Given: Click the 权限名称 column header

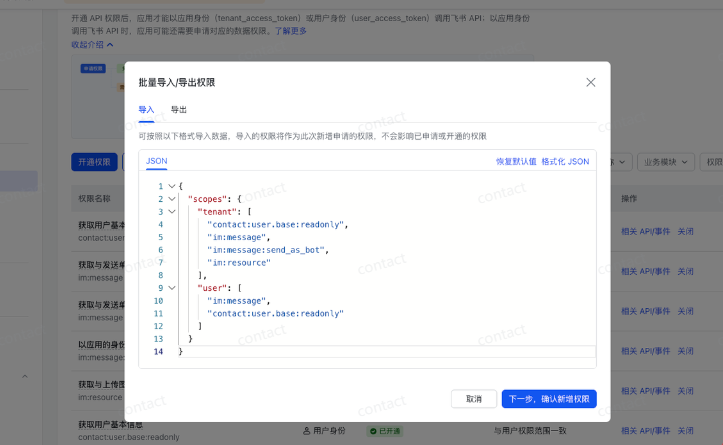Looking at the screenshot, I should coord(94,199).
